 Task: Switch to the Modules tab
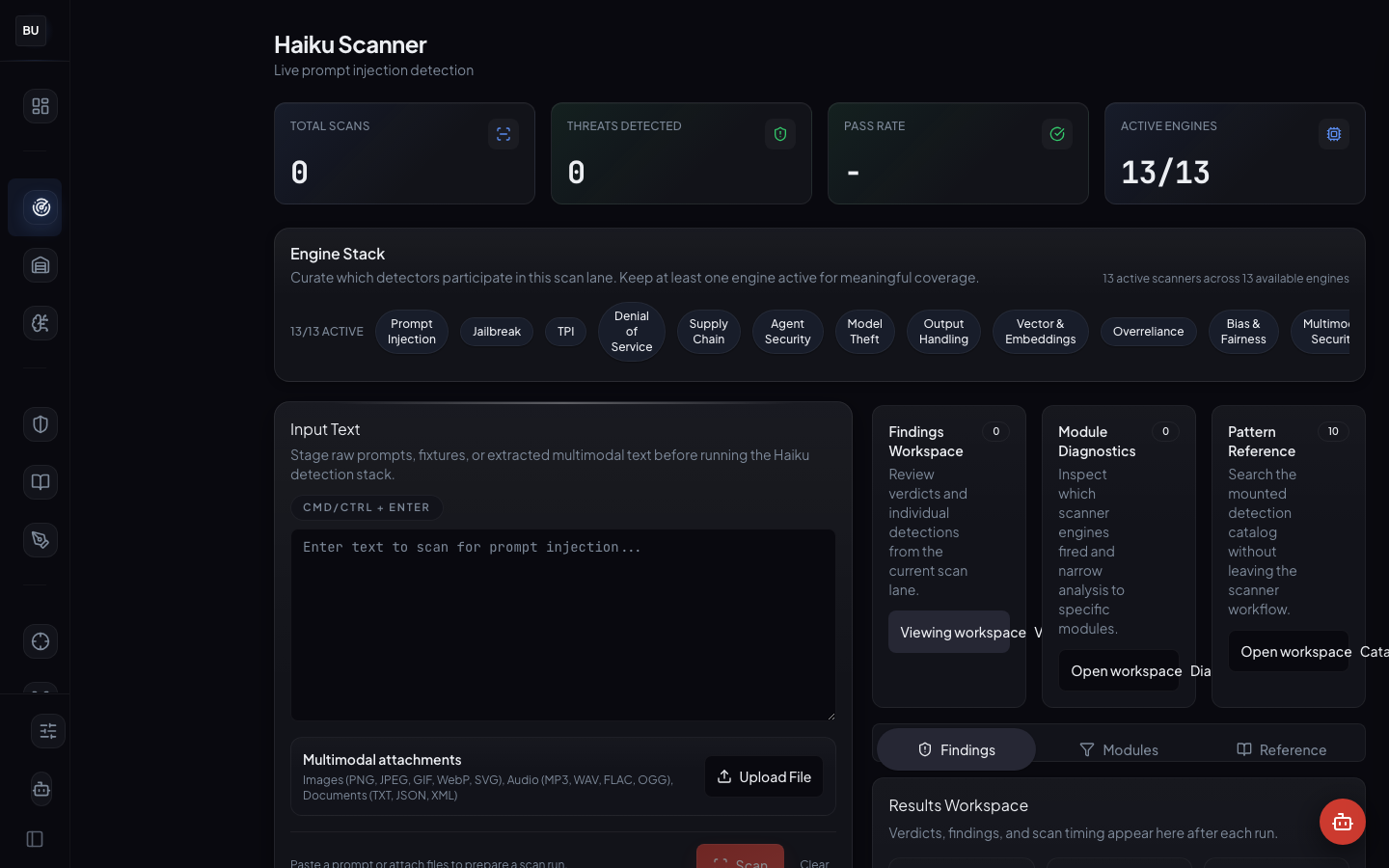point(1118,749)
